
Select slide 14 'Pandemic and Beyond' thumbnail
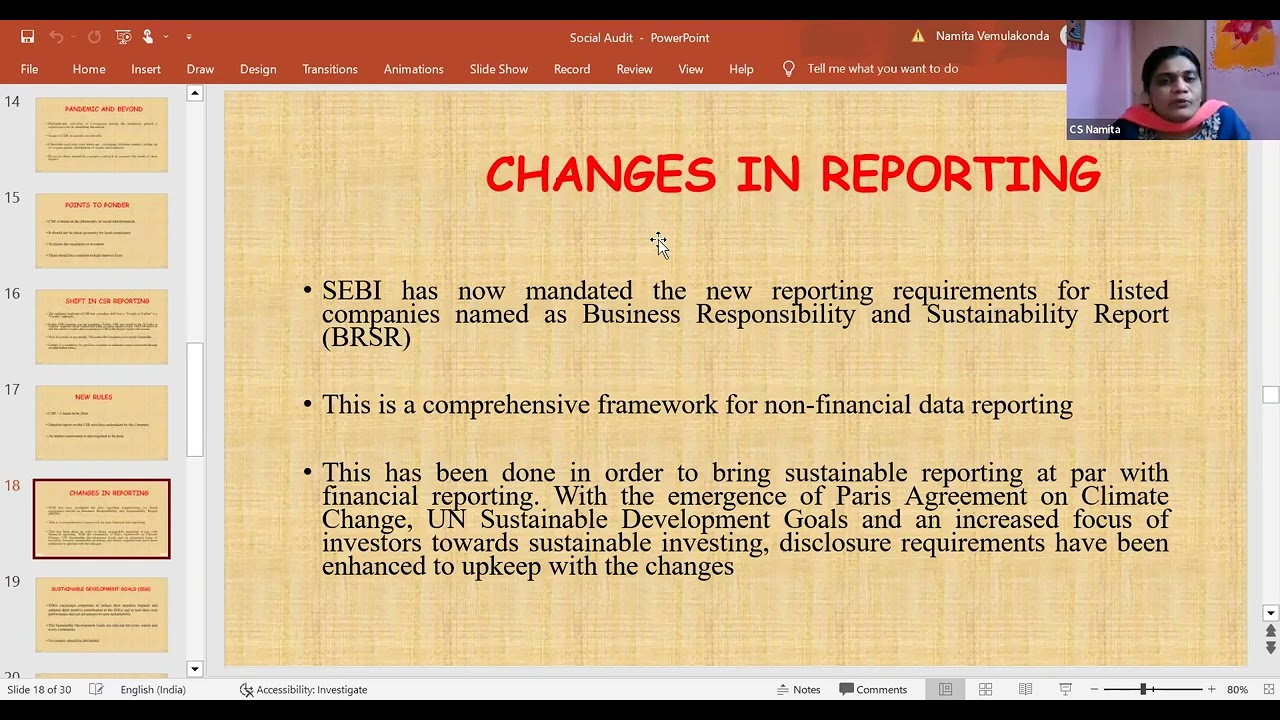point(102,134)
